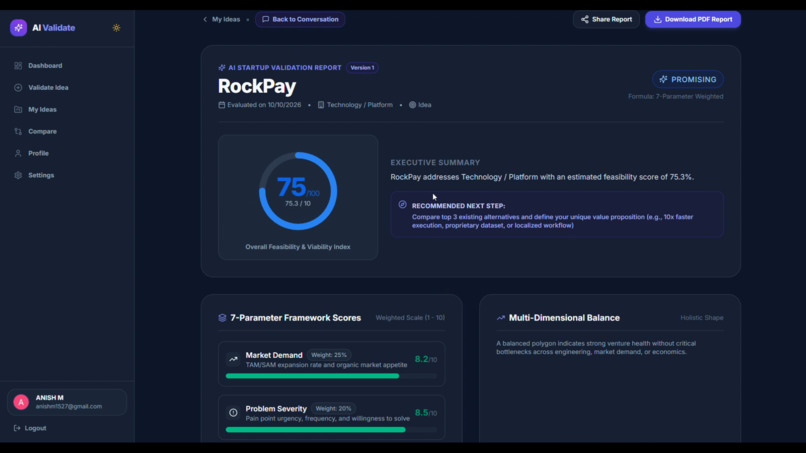Click the calendar icon beside evaluation date
The height and width of the screenshot is (453, 806).
coord(222,105)
